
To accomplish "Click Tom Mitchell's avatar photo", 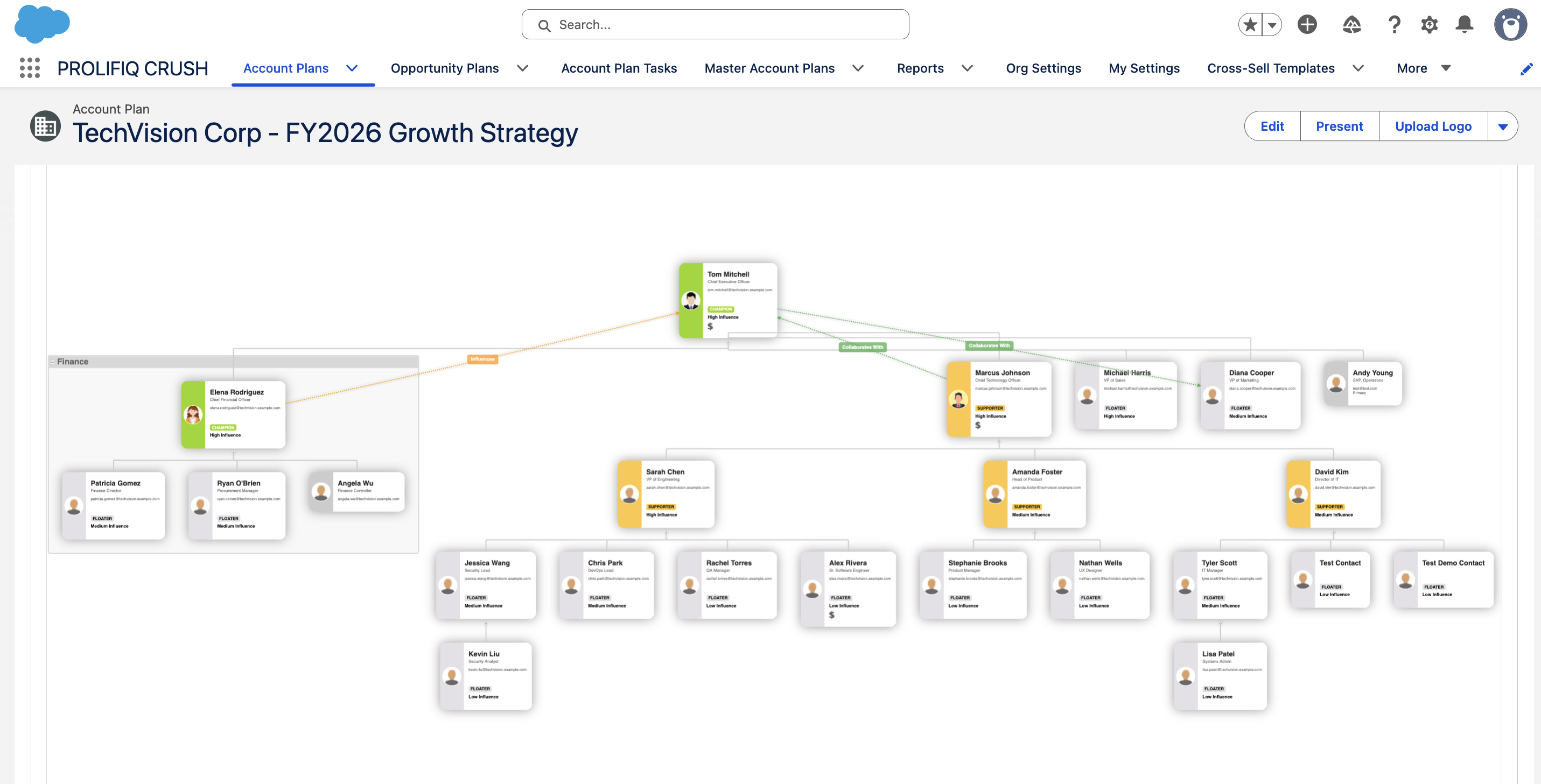I will [x=691, y=300].
